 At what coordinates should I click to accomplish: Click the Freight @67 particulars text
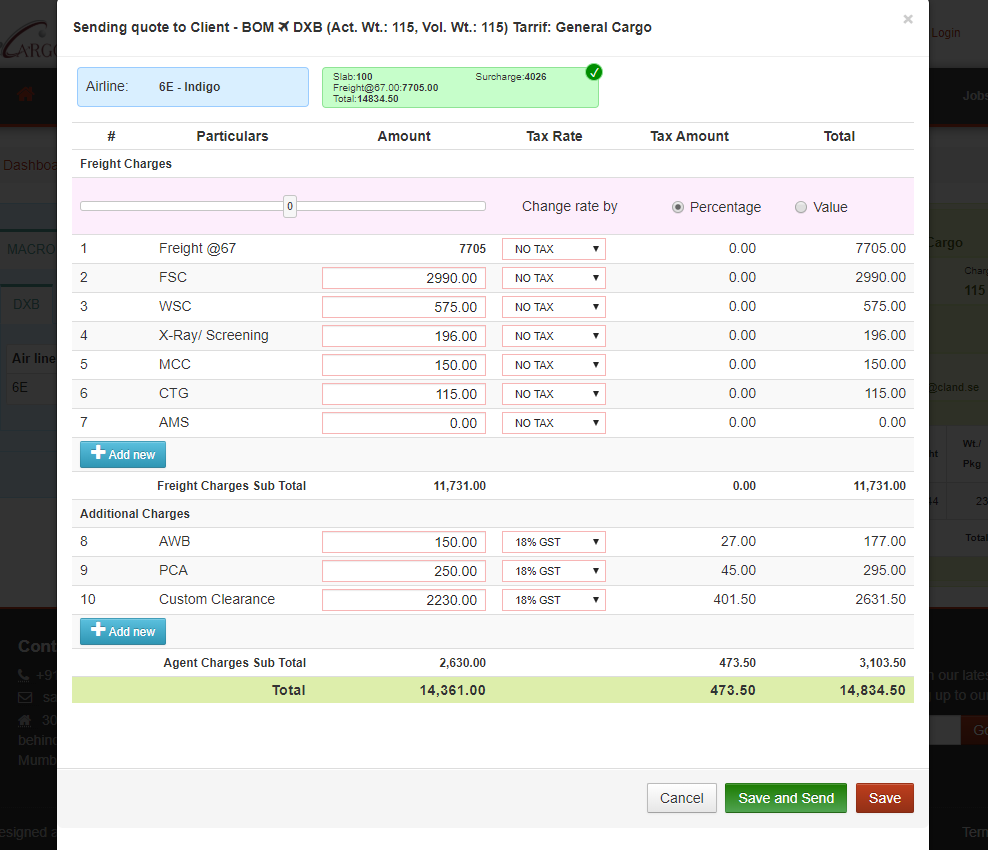tap(197, 248)
